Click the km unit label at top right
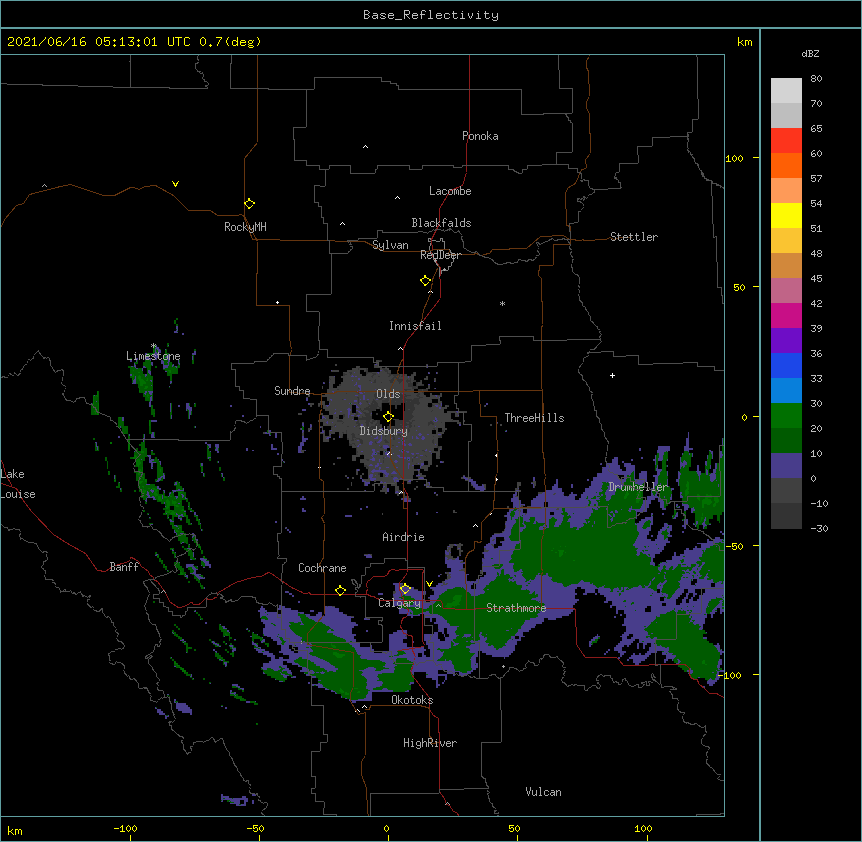The height and width of the screenshot is (842, 862). pyautogui.click(x=745, y=42)
